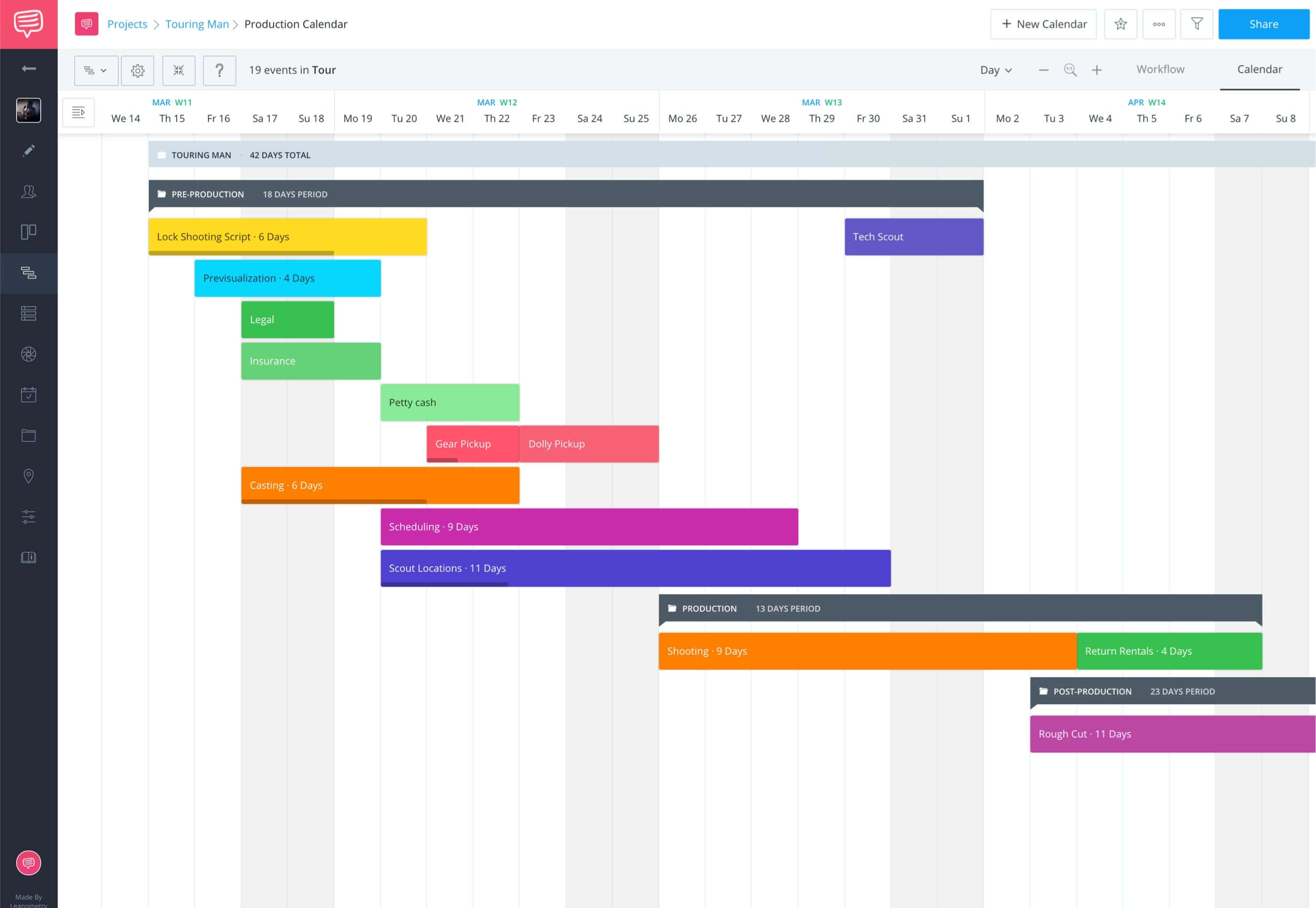Toggle the Production section collapse icon
The width and height of the screenshot is (1316, 908).
[672, 608]
